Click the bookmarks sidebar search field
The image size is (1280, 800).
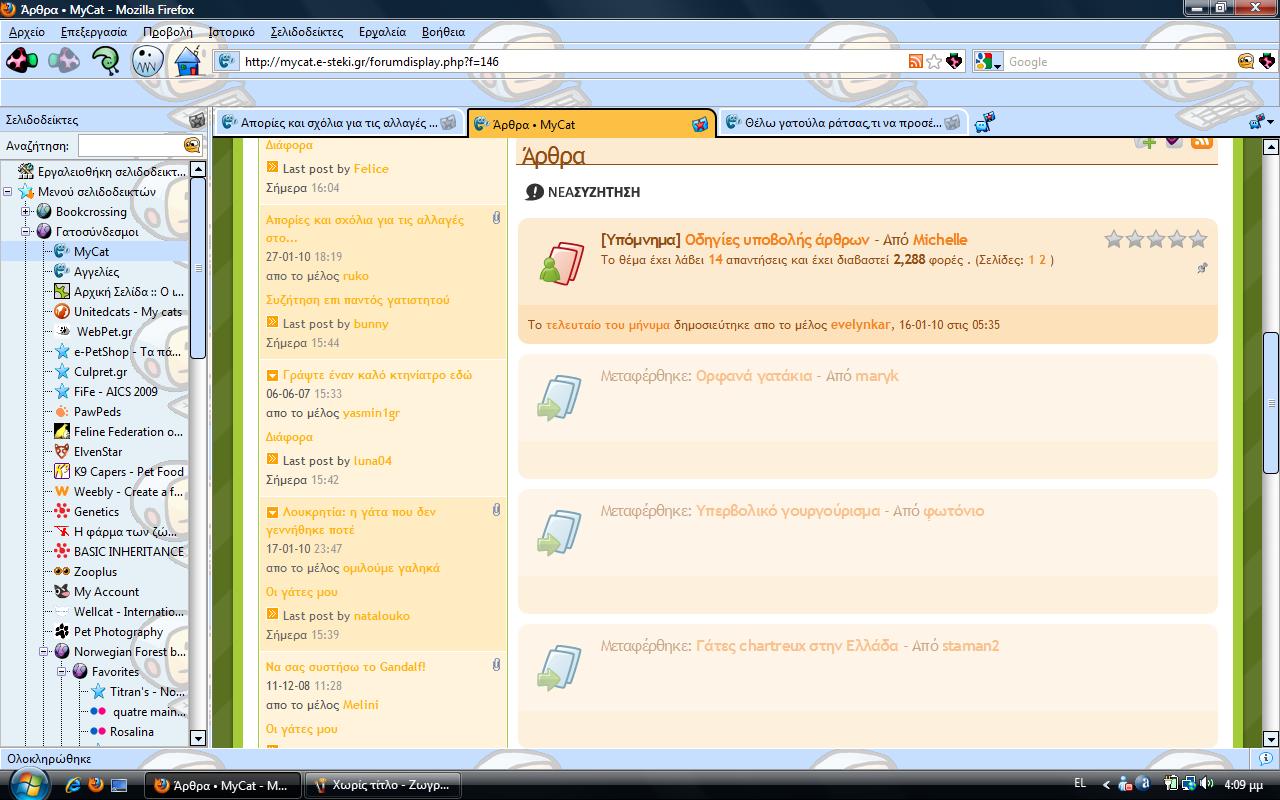[130, 146]
